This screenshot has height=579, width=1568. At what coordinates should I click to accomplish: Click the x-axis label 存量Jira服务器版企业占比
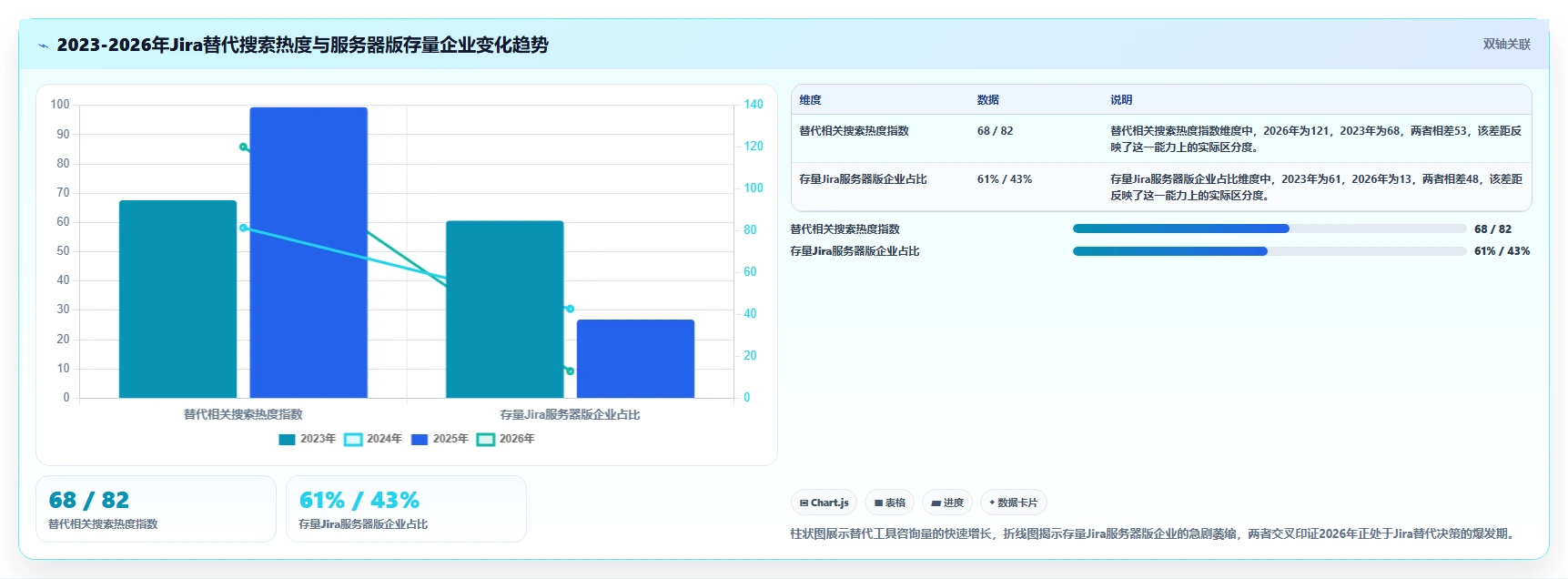pos(570,415)
